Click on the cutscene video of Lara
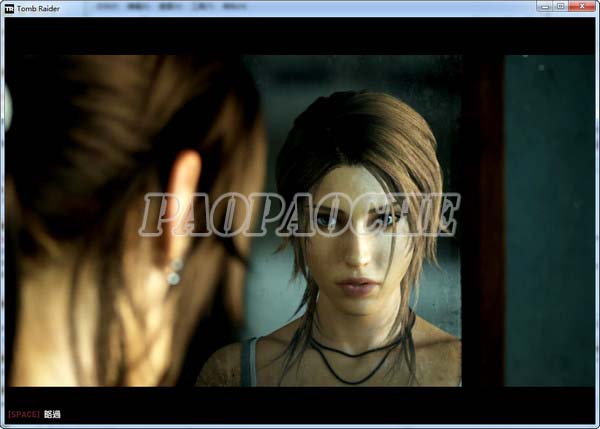 [300, 221]
